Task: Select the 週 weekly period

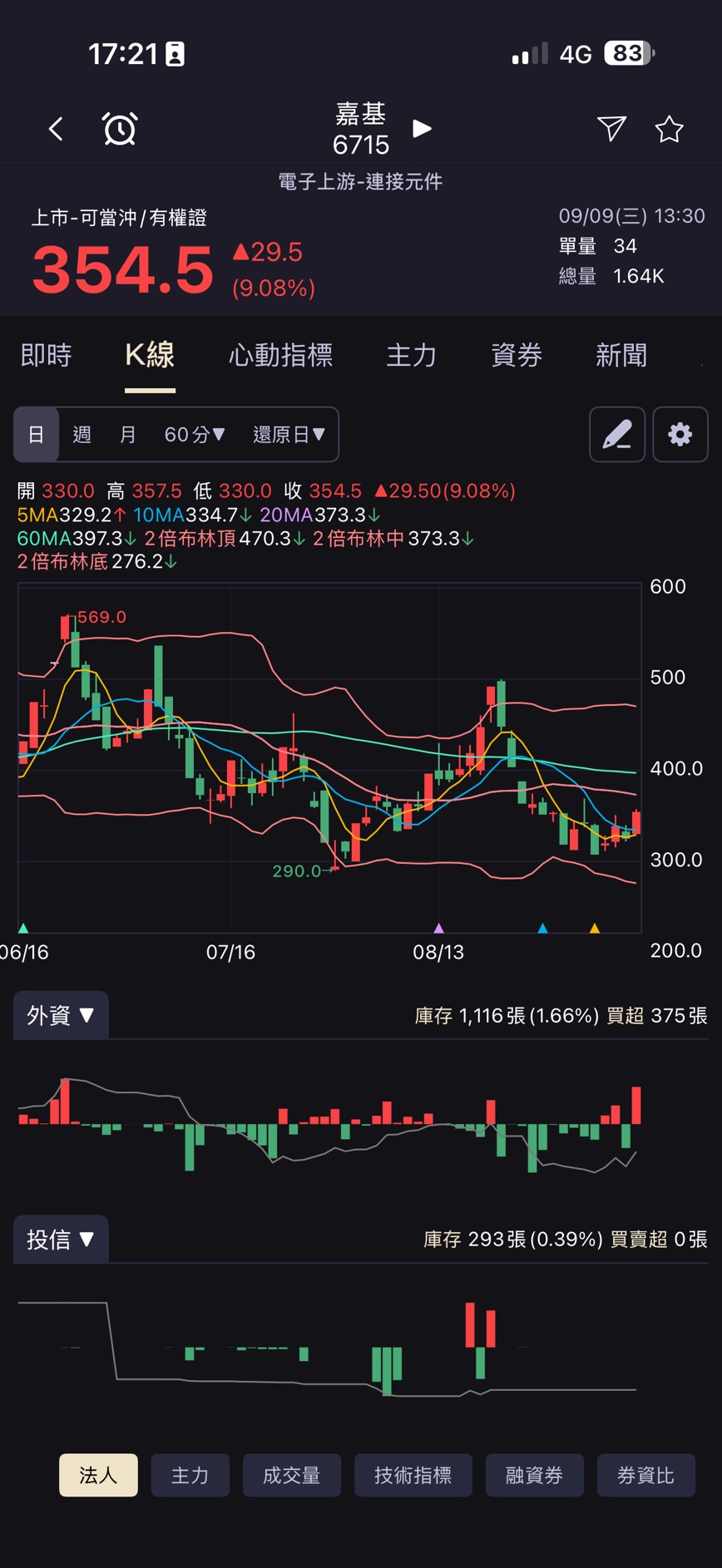Action: pyautogui.click(x=82, y=434)
